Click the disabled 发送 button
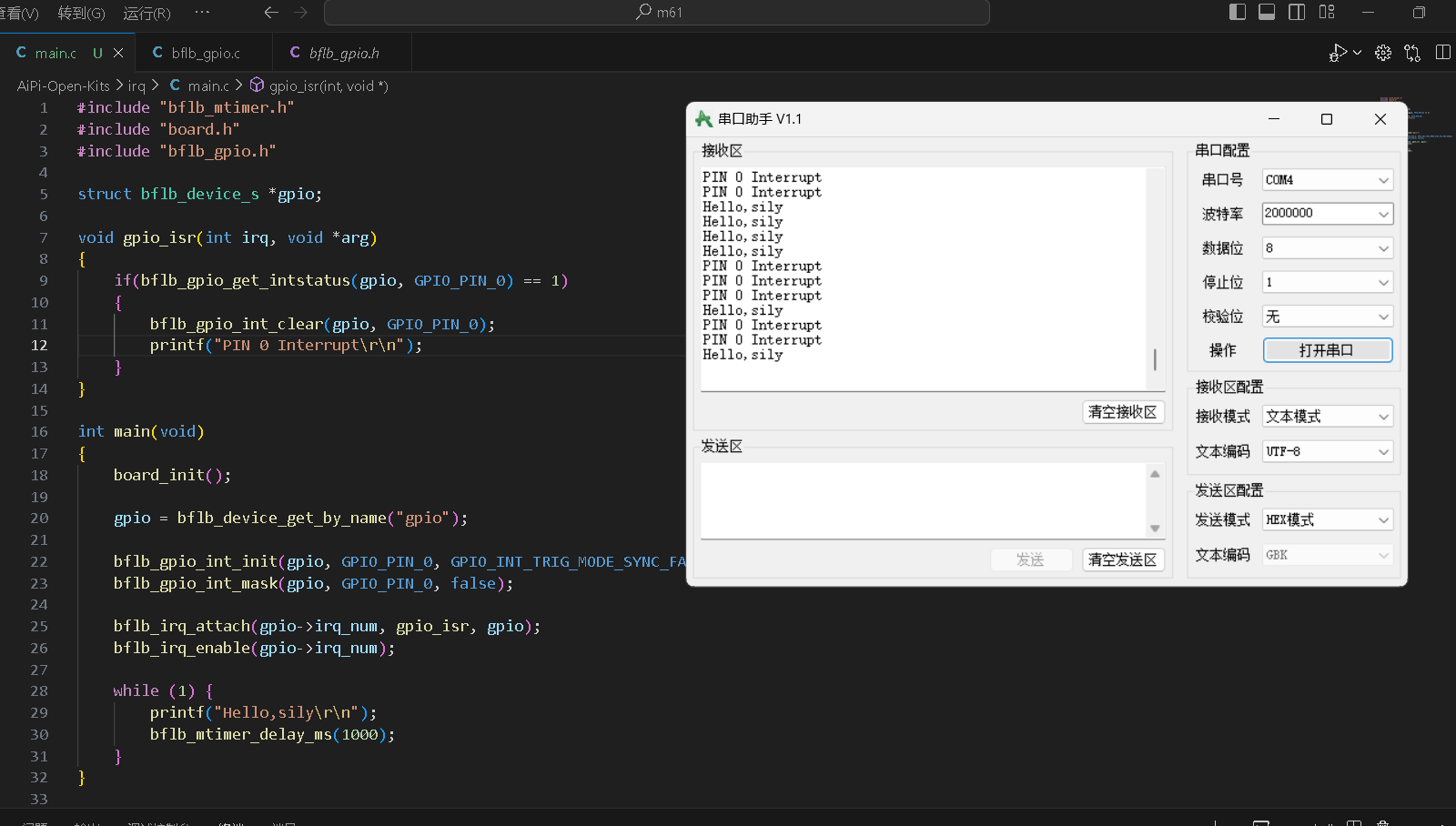The width and height of the screenshot is (1456, 826). pos(1031,559)
